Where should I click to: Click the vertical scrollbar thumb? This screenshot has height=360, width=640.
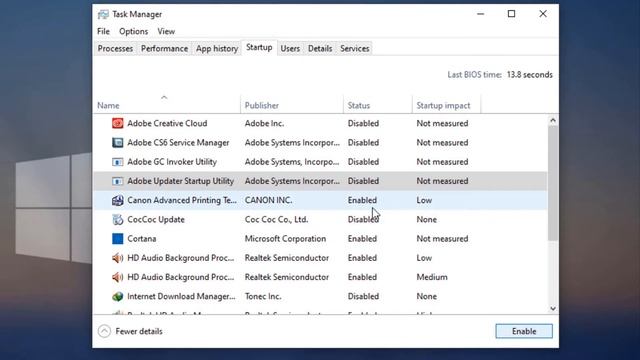click(x=553, y=183)
